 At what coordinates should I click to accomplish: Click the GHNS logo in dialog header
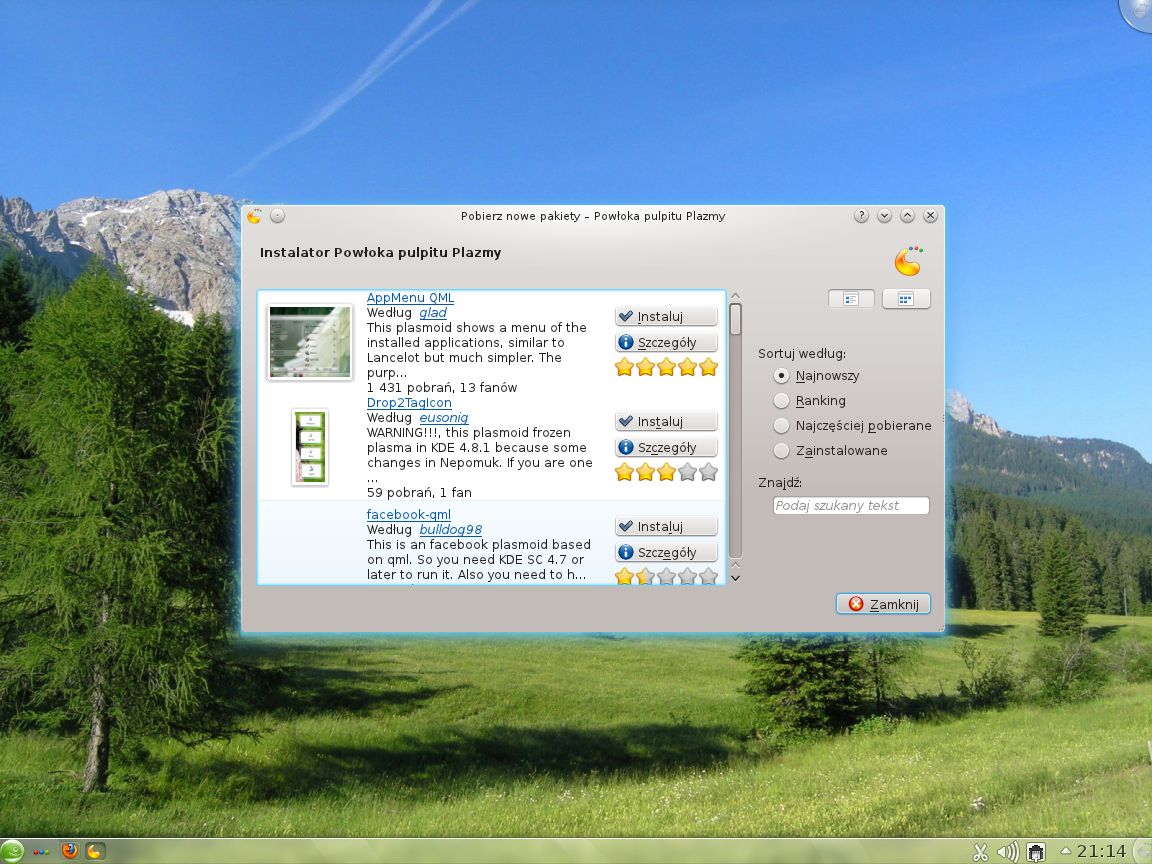point(909,261)
